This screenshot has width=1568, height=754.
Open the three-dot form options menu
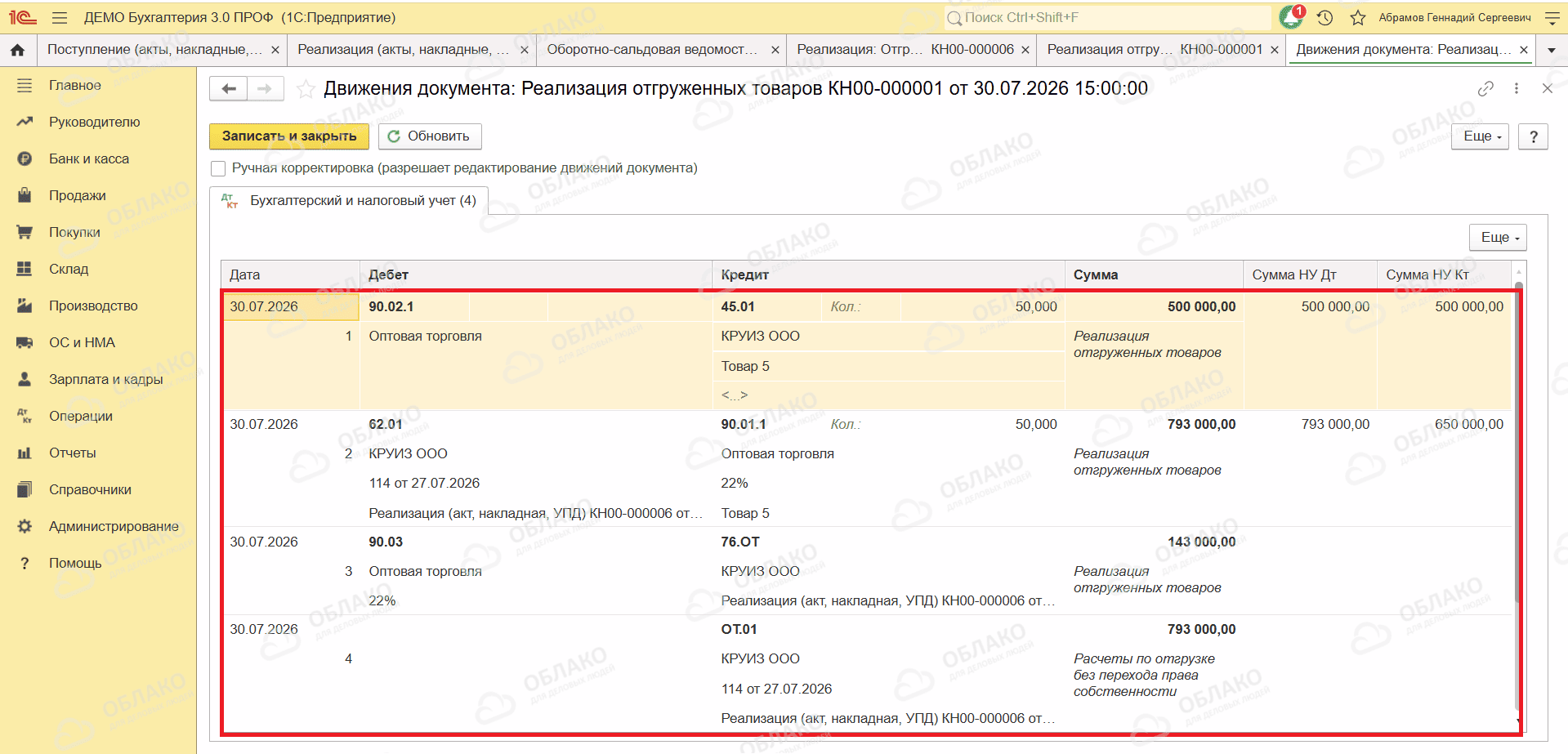[x=1517, y=88]
